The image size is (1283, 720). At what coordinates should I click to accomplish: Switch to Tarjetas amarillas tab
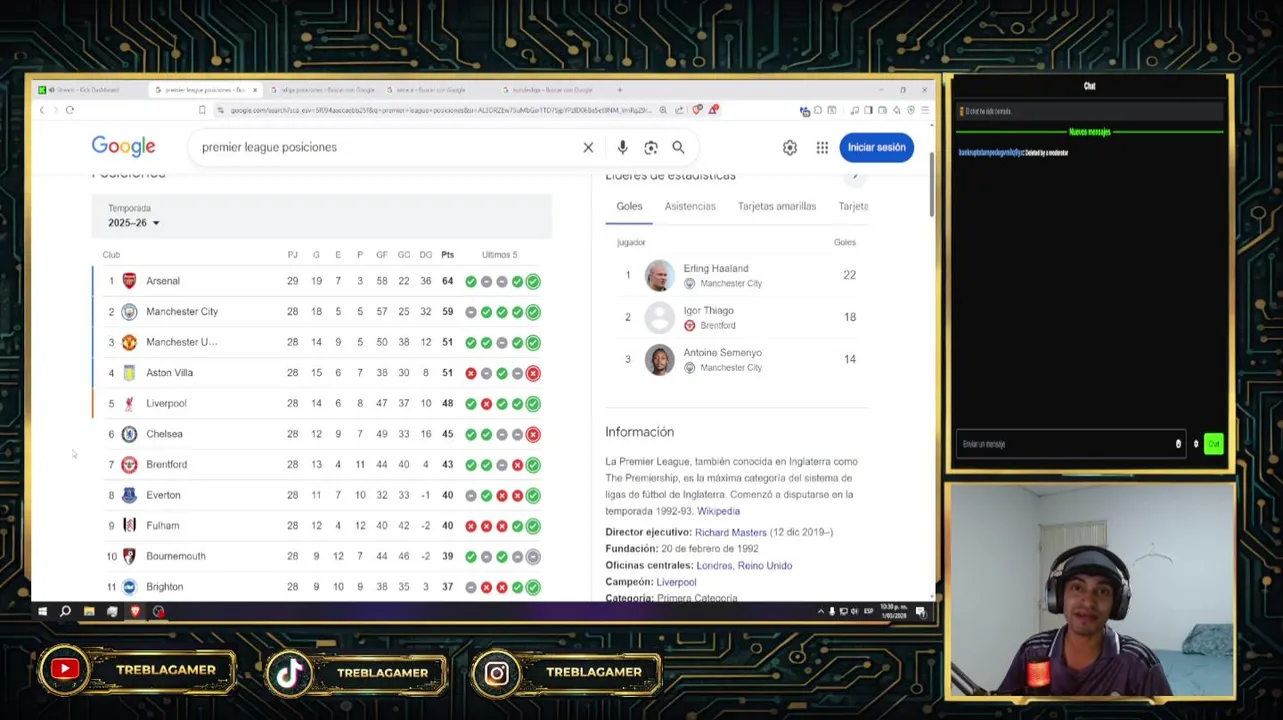777,206
